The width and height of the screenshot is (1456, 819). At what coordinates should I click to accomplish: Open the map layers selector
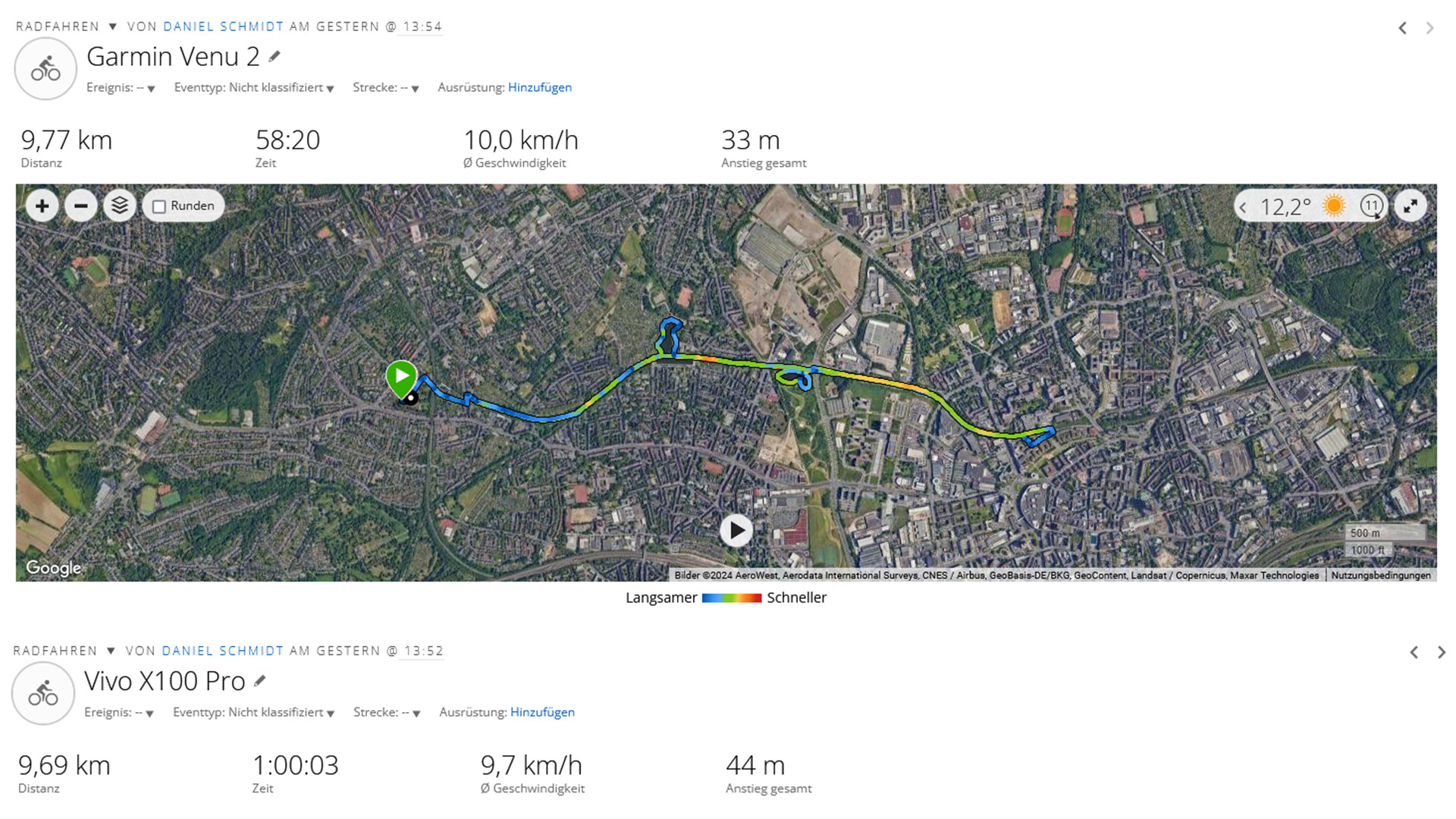(x=120, y=206)
